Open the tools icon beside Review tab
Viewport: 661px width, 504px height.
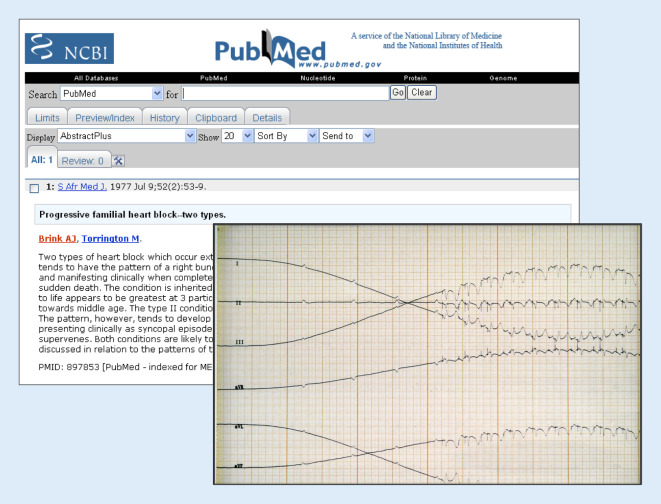click(x=118, y=161)
